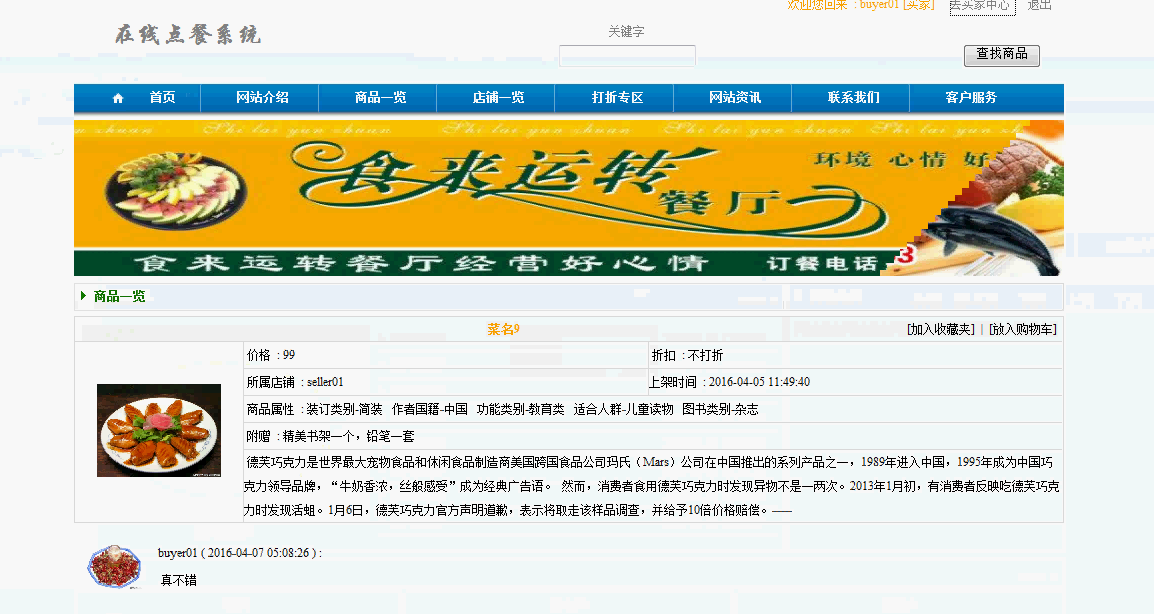Click the 附赠 gift description text
1154x614 pixels.
point(330,437)
